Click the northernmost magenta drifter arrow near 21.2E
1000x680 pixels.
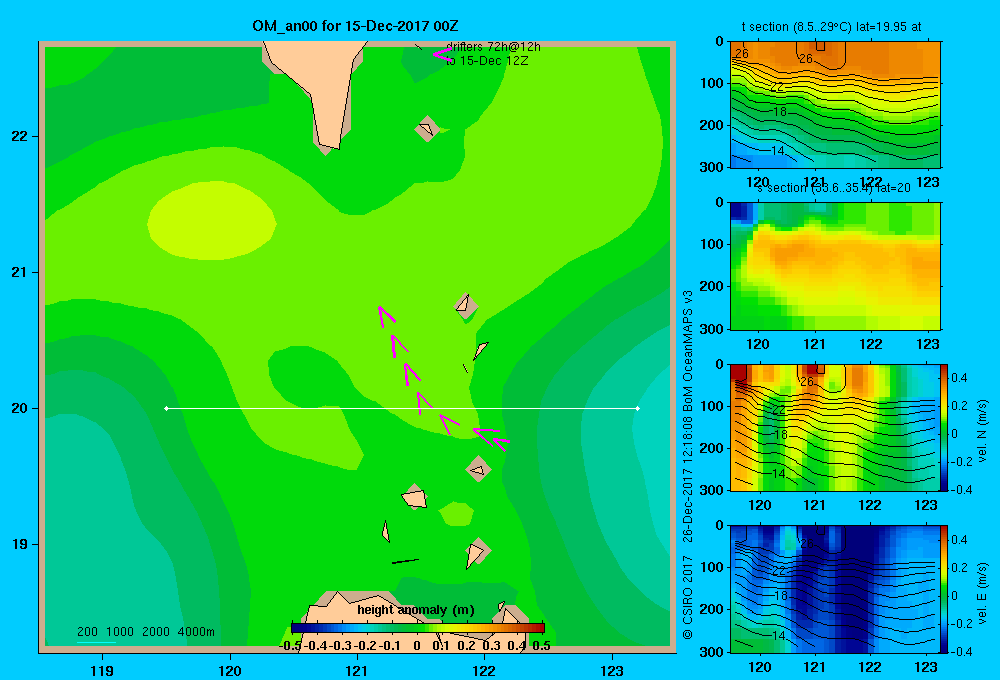(x=385, y=316)
